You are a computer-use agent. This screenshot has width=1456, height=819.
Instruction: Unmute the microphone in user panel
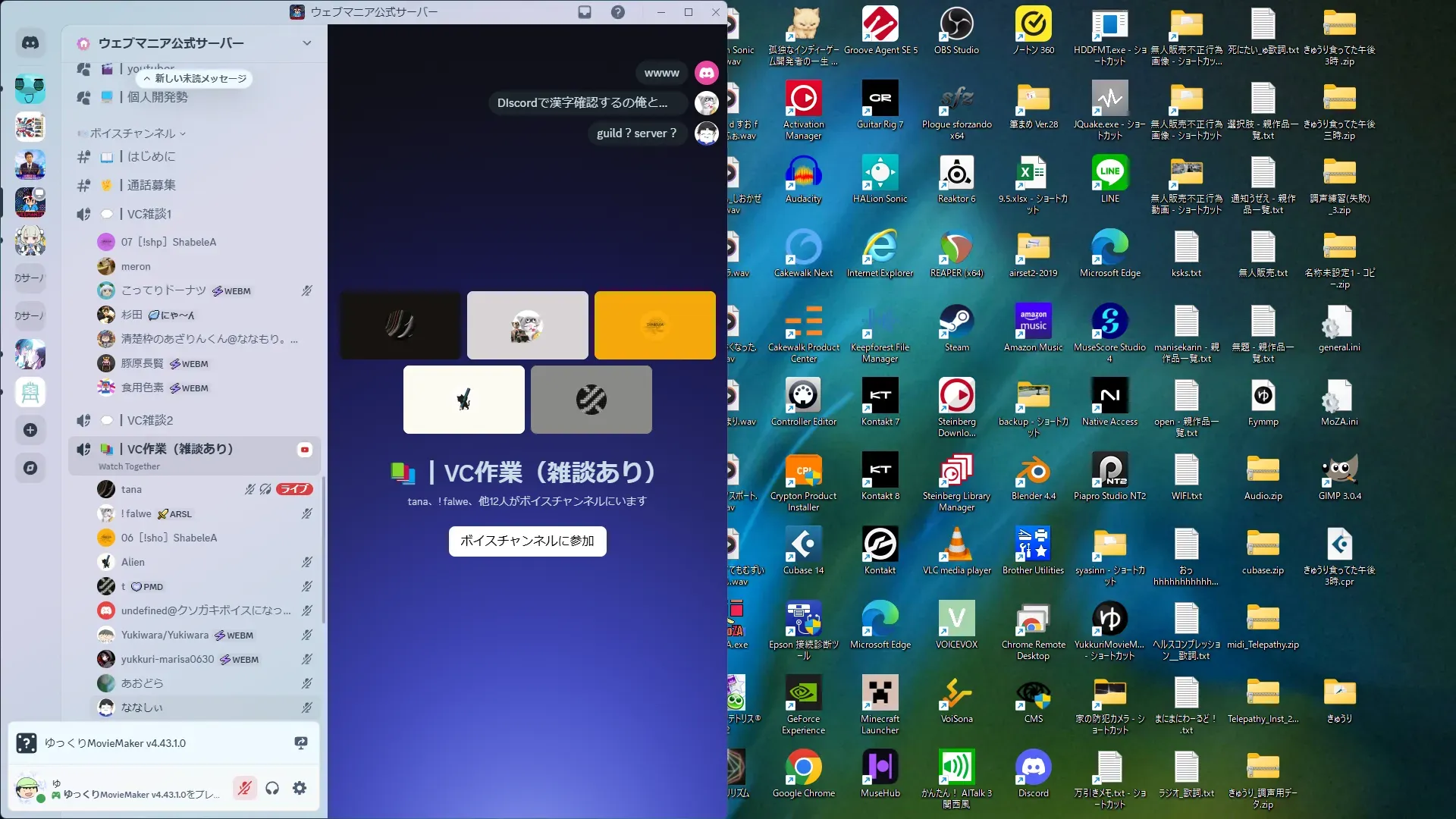(244, 788)
